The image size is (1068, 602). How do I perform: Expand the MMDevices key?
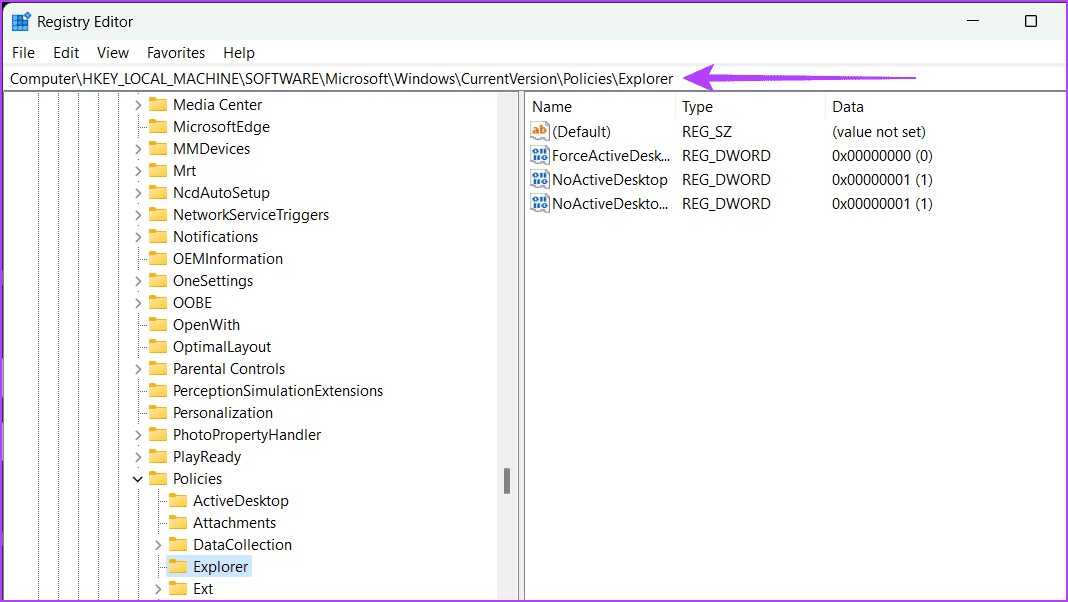pyautogui.click(x=138, y=149)
